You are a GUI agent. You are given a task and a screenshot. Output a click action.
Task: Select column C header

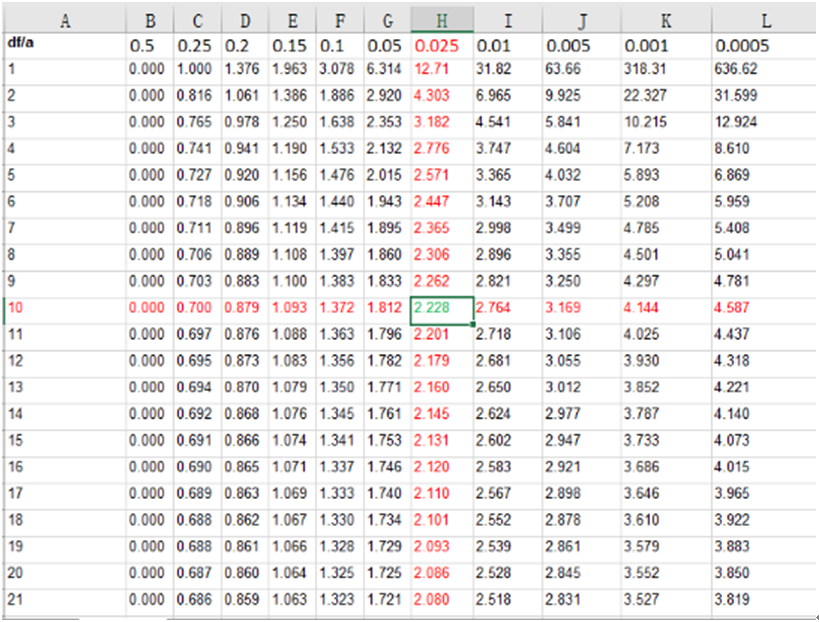click(x=197, y=21)
